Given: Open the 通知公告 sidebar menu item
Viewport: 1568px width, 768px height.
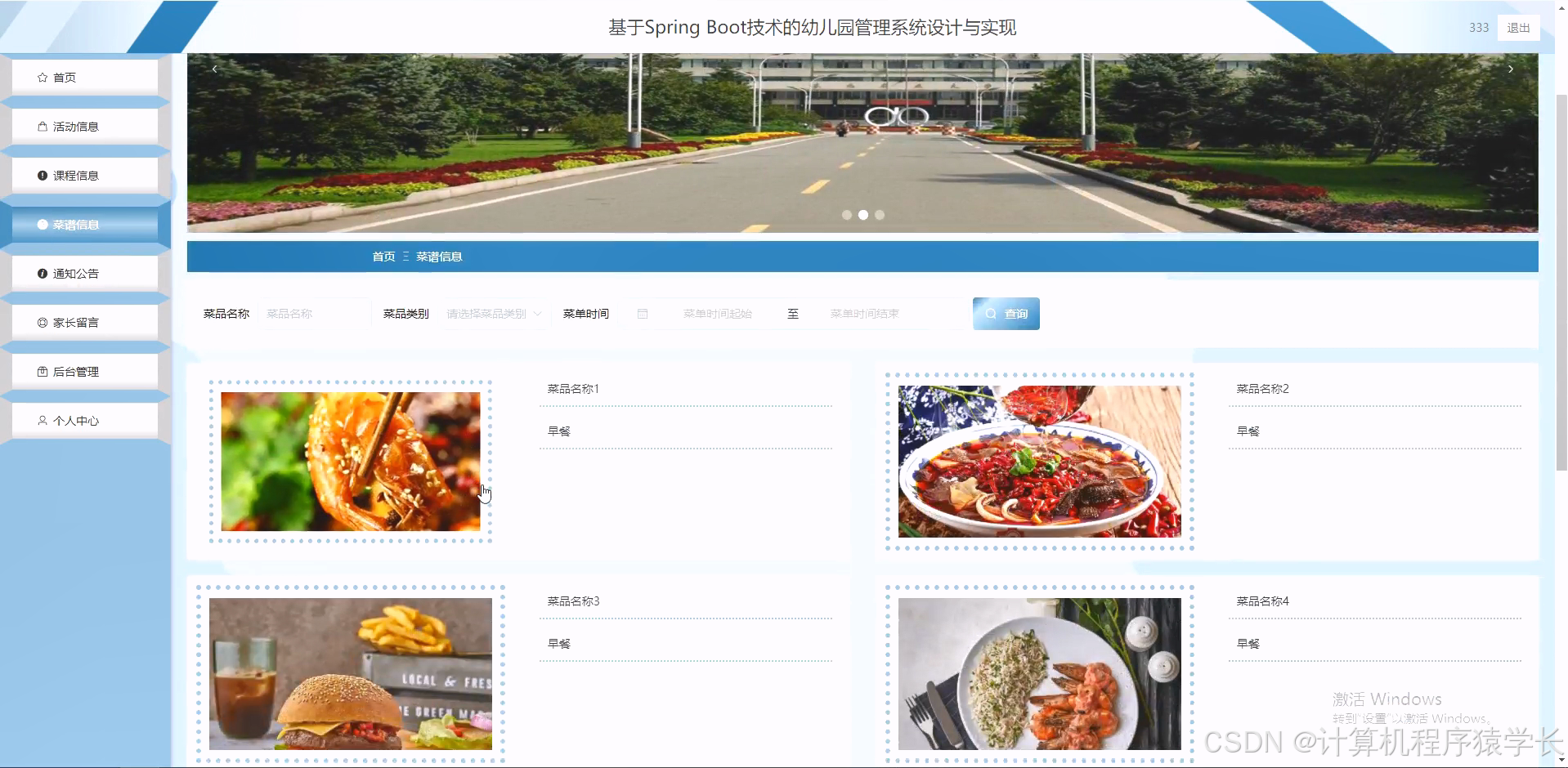Looking at the screenshot, I should click(85, 274).
